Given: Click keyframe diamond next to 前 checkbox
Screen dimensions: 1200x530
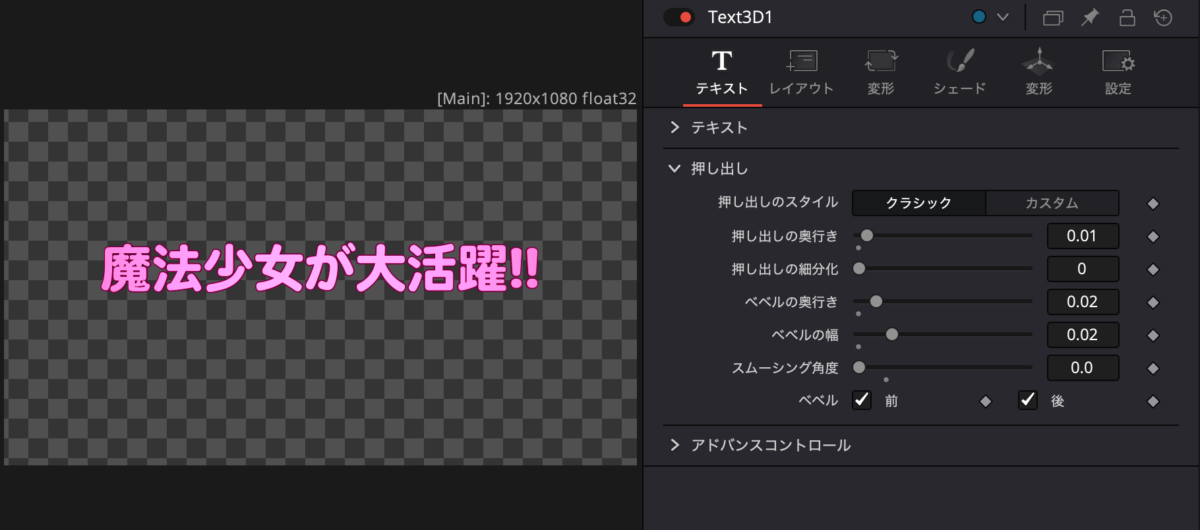Looking at the screenshot, I should [x=986, y=401].
